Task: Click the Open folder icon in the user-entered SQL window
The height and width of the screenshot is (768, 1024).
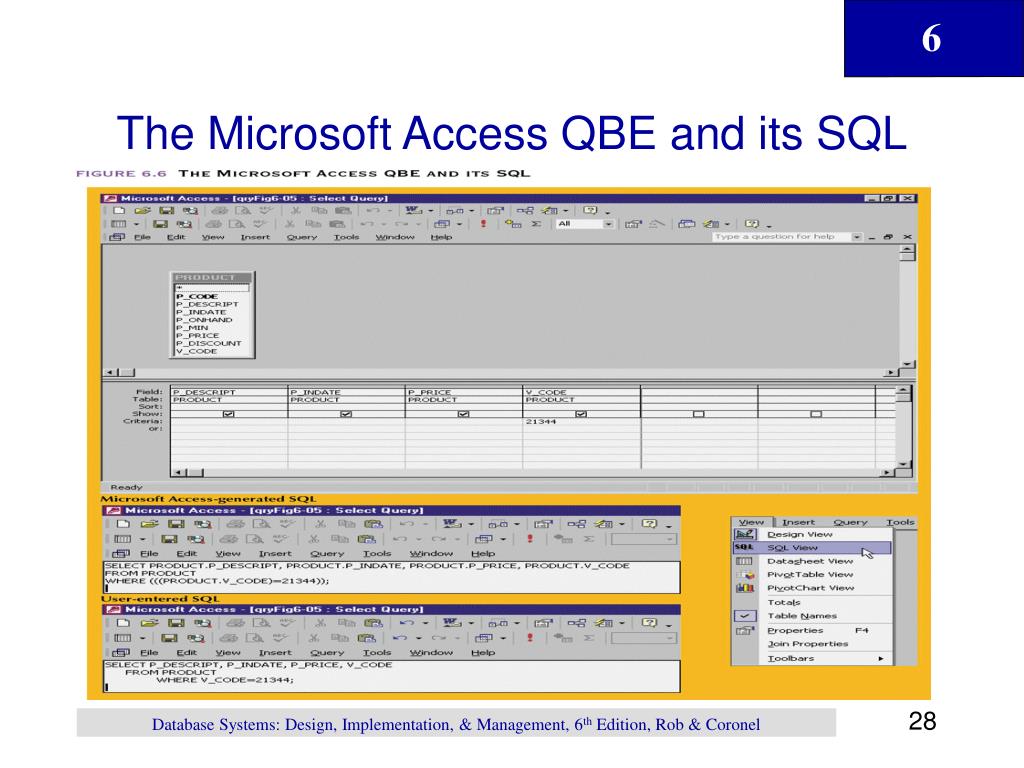Action: (x=150, y=623)
